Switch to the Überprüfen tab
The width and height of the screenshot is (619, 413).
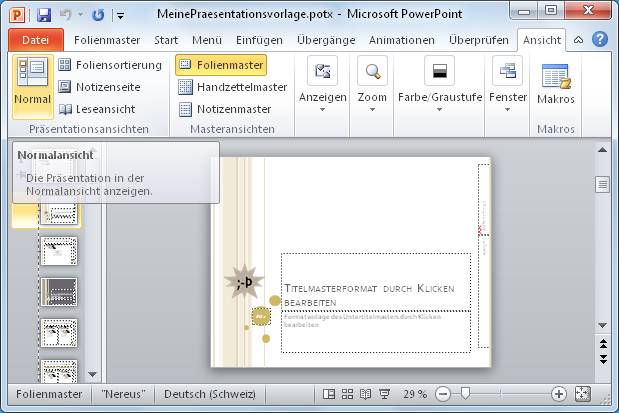click(x=478, y=40)
